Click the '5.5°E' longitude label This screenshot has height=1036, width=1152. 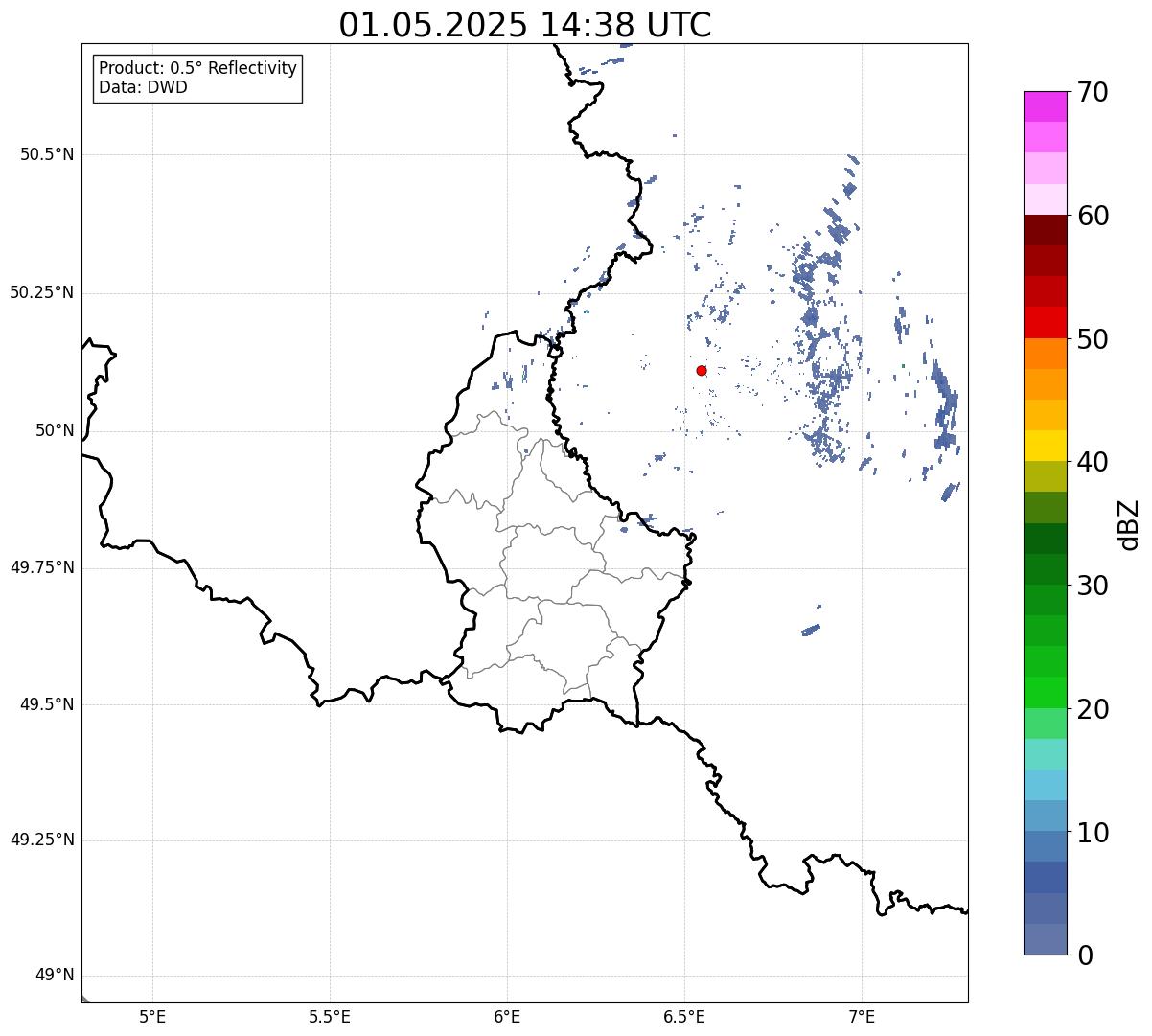(x=330, y=1017)
